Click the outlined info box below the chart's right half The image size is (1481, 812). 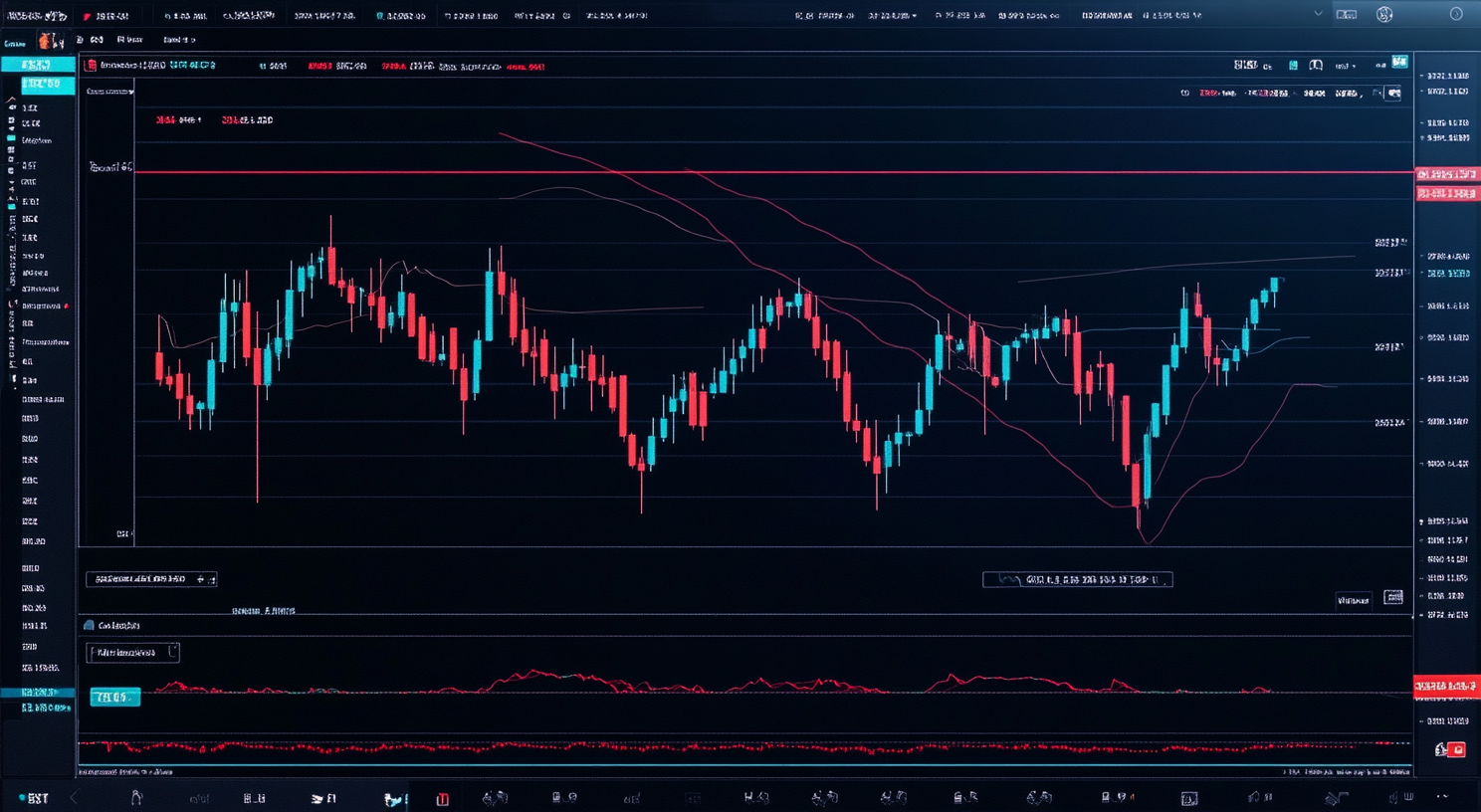click(1077, 579)
